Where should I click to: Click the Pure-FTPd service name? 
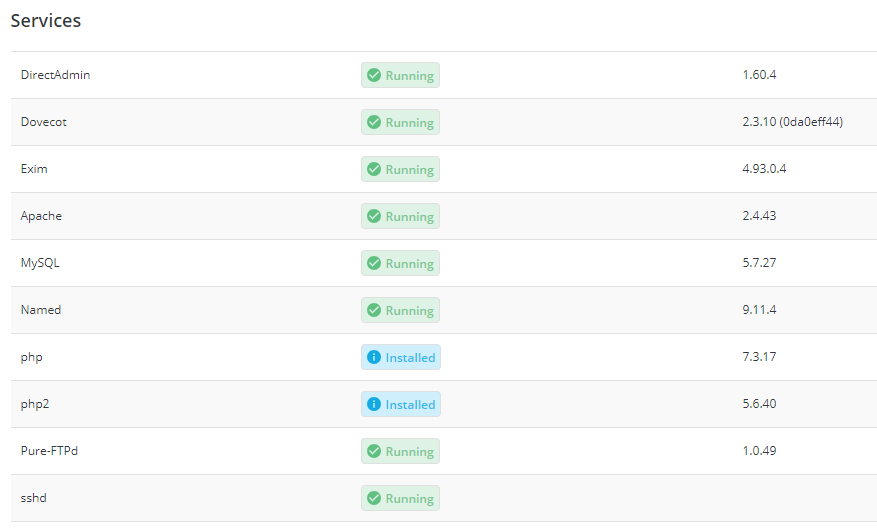[x=49, y=451]
